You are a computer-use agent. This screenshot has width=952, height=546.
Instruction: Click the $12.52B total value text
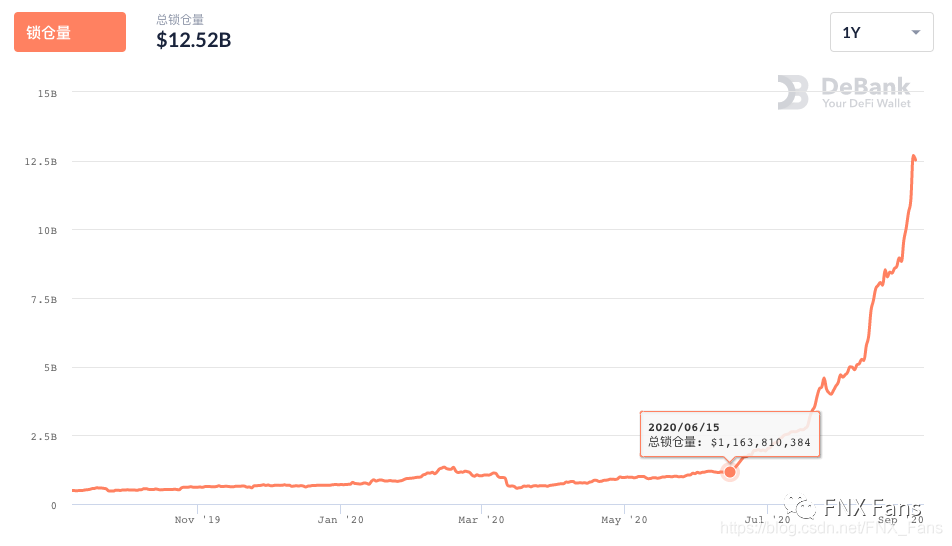coord(194,40)
